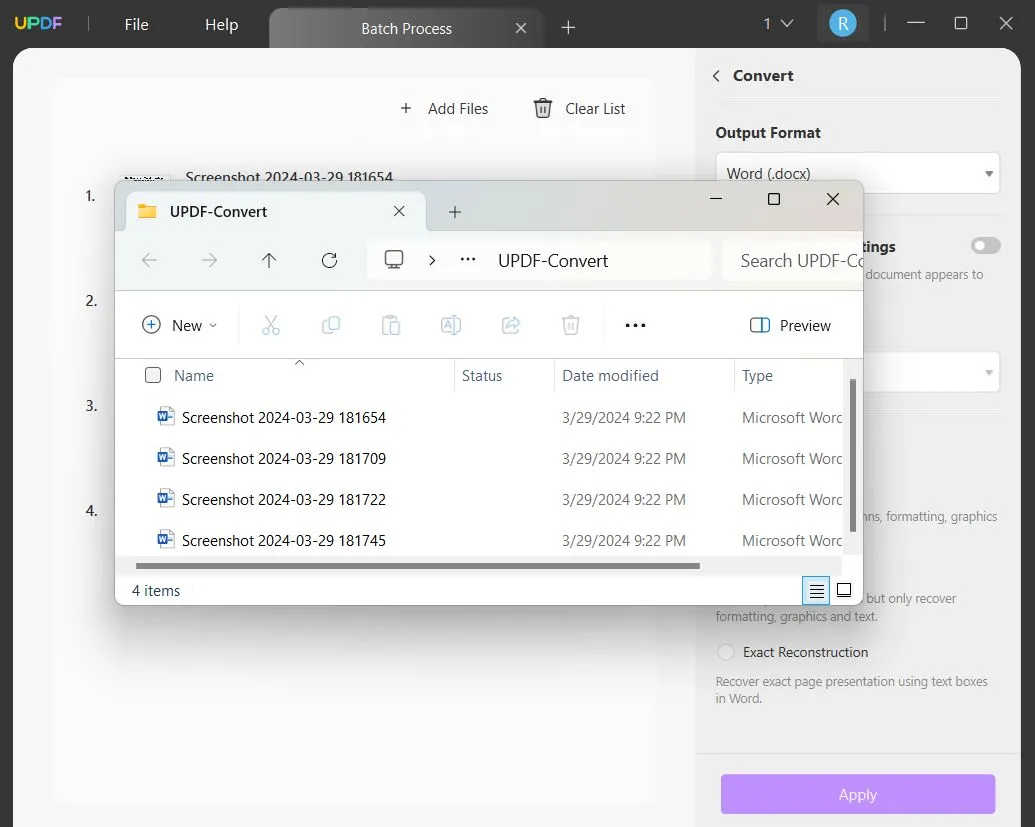
Task: Open the File menu in UPDF
Action: click(137, 24)
